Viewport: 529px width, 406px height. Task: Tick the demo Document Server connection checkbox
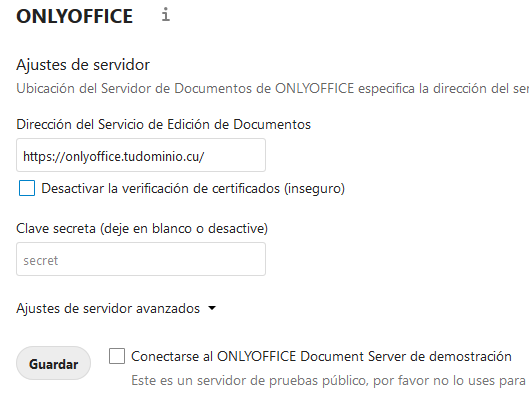point(117,356)
